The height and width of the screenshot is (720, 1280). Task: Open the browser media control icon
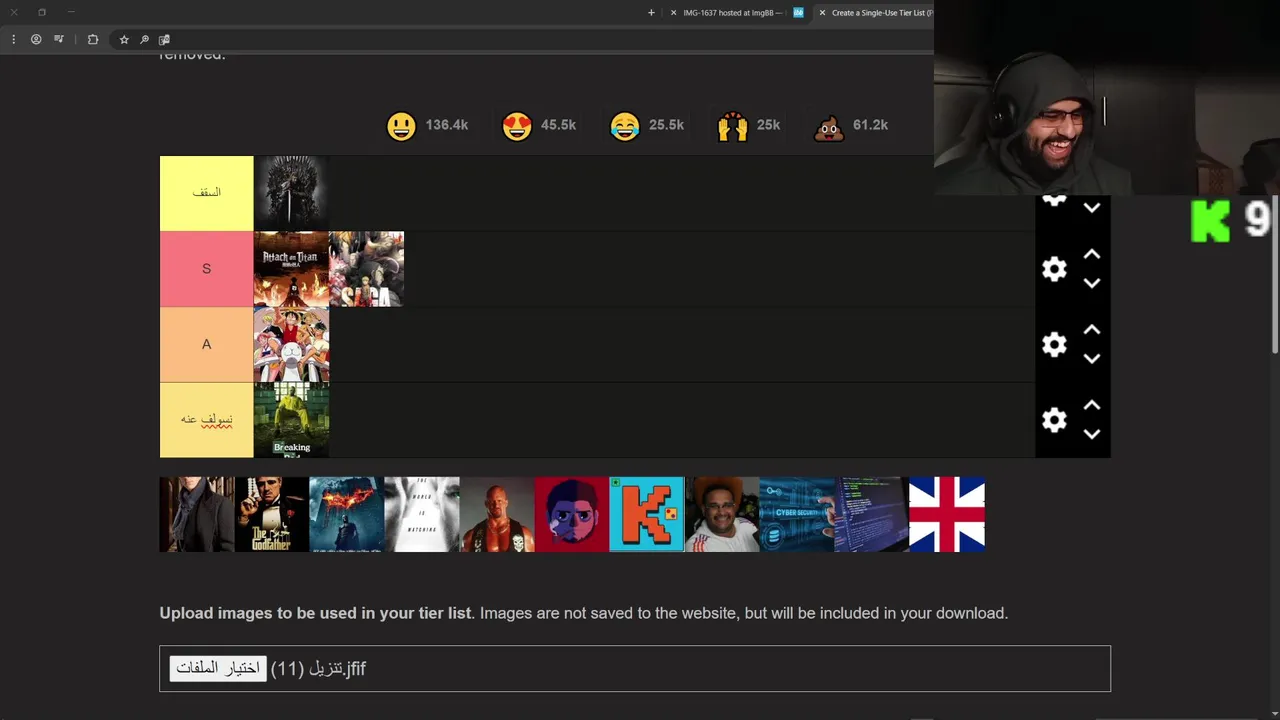(x=59, y=39)
